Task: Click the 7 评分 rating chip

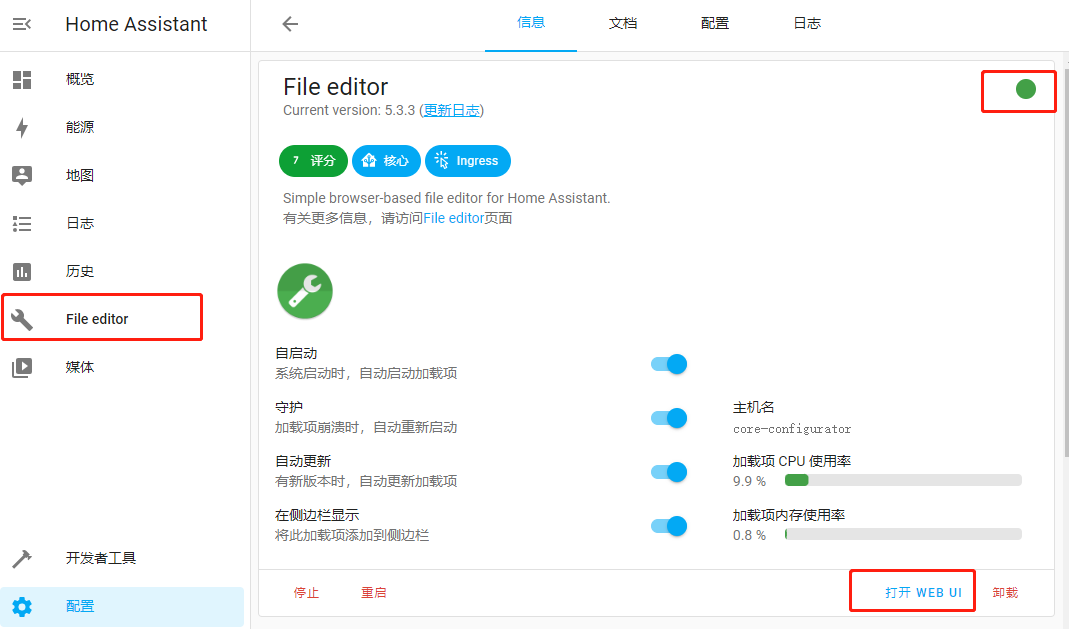Action: [314, 161]
